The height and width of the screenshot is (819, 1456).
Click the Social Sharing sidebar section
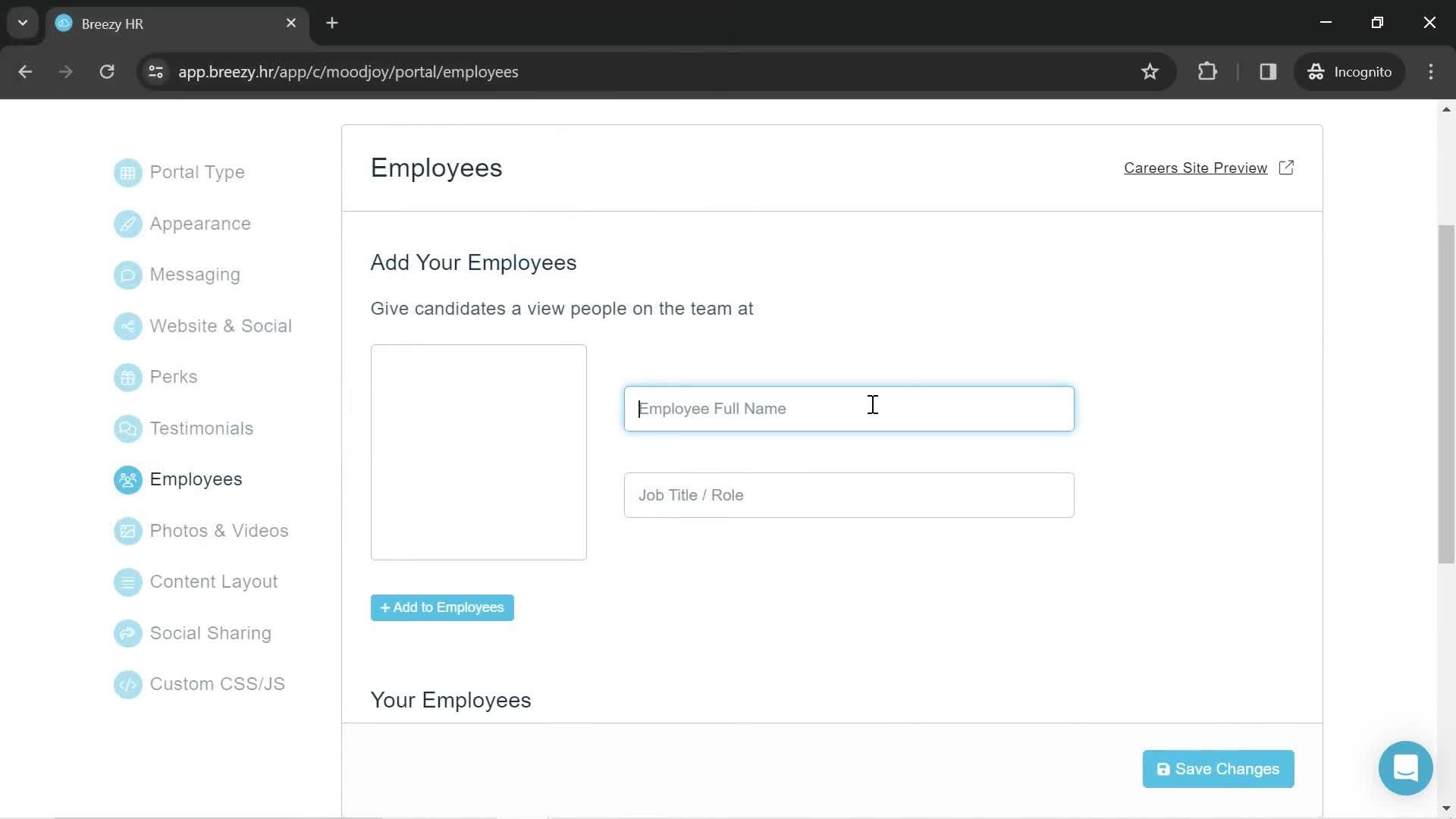coord(211,632)
